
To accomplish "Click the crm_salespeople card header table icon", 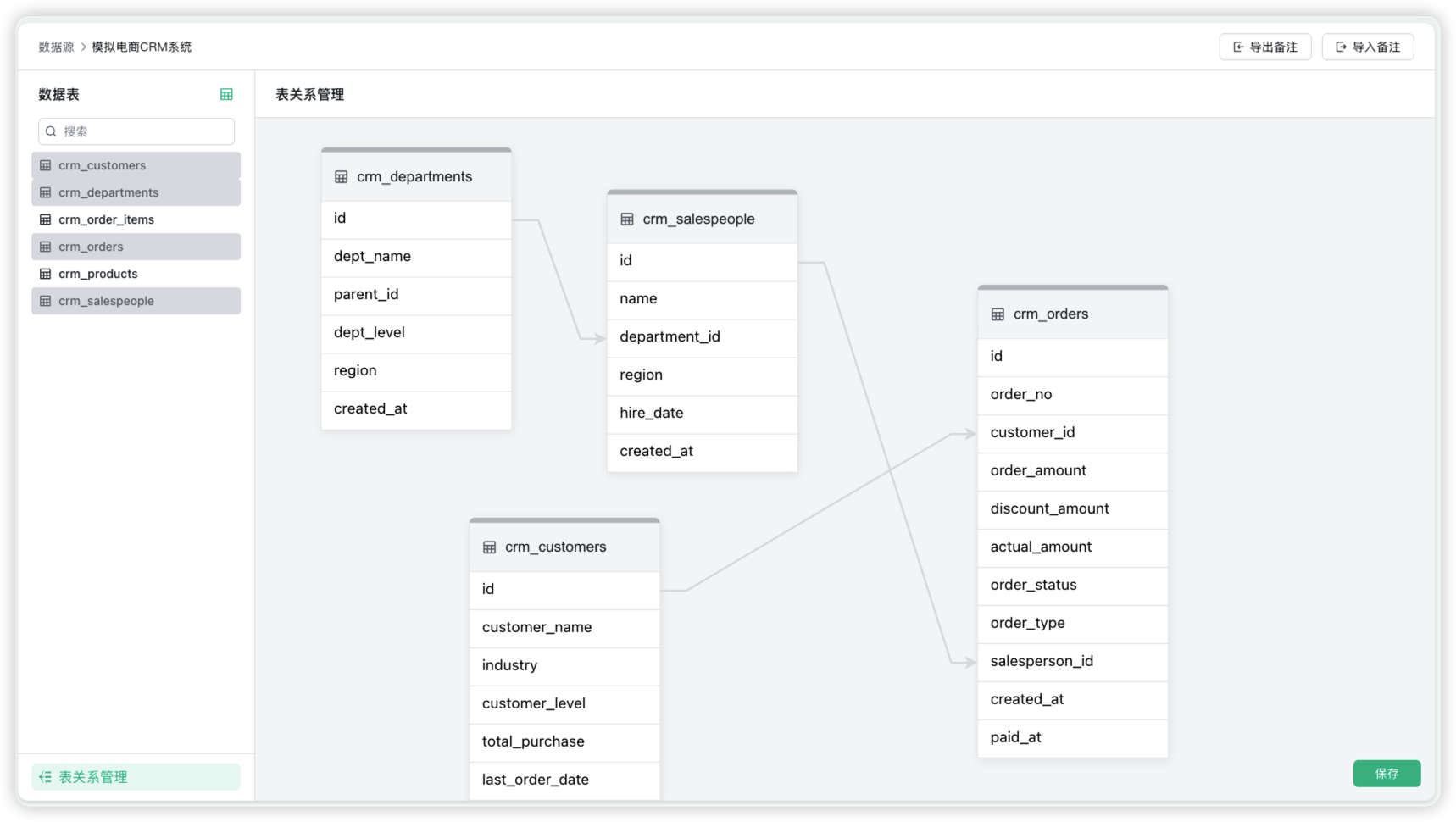I will pyautogui.click(x=627, y=219).
